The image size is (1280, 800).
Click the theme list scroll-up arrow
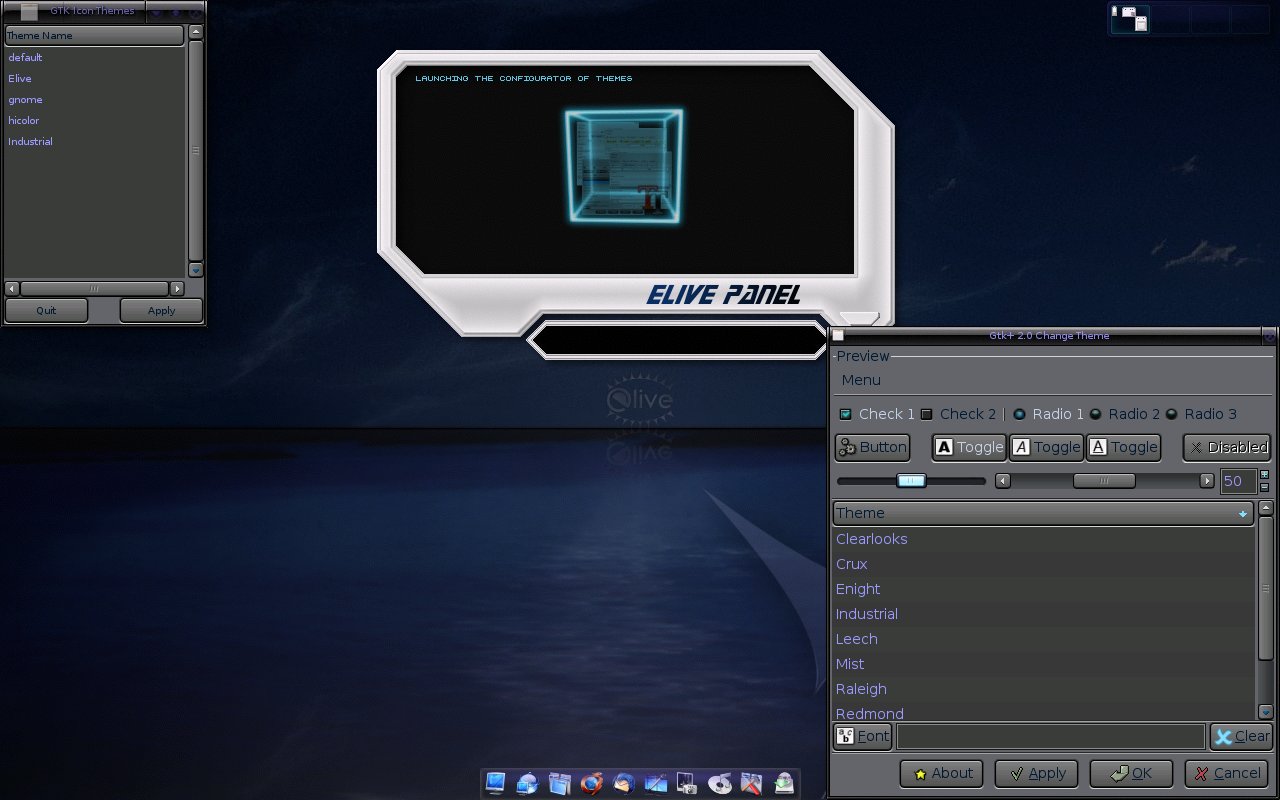(1265, 509)
